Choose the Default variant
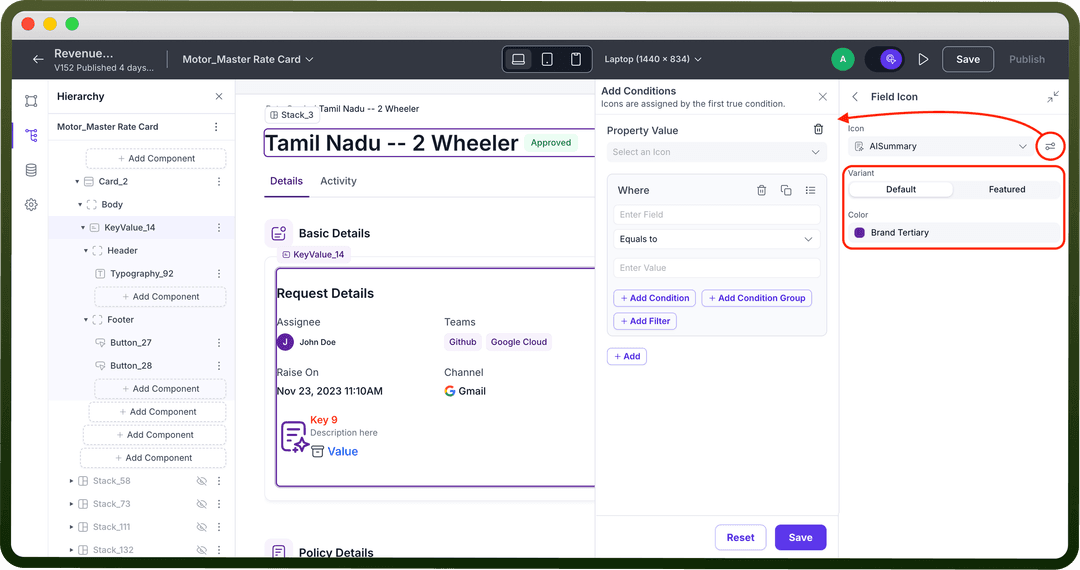 coord(901,189)
